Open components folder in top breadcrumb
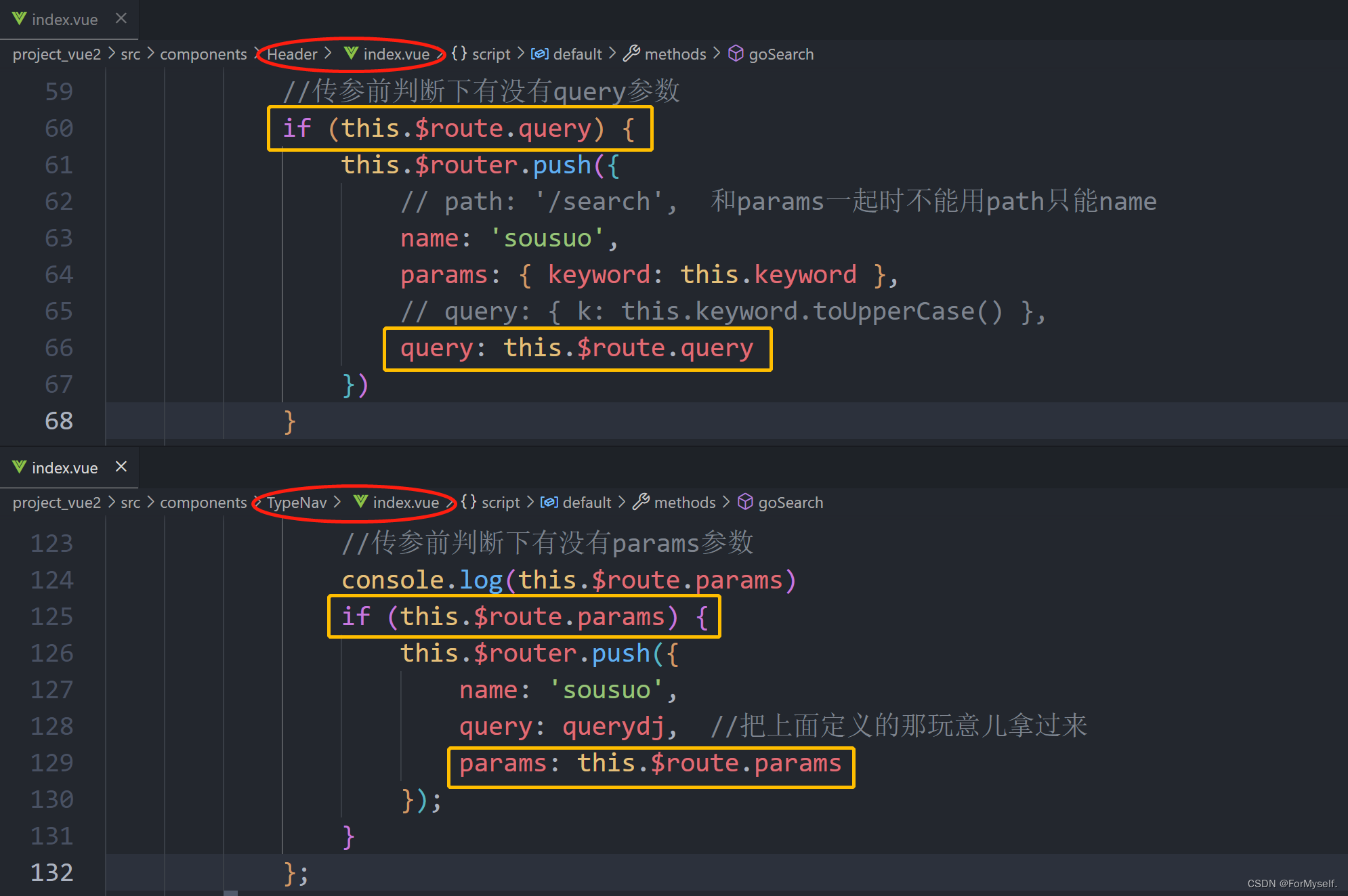 203,54
